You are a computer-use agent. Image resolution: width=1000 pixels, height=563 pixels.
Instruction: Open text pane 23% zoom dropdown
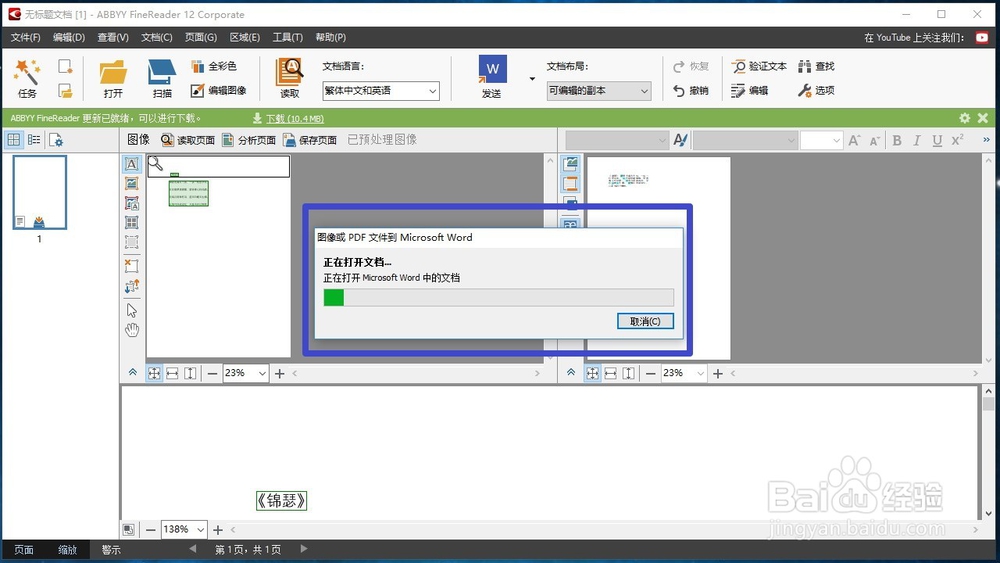point(700,374)
